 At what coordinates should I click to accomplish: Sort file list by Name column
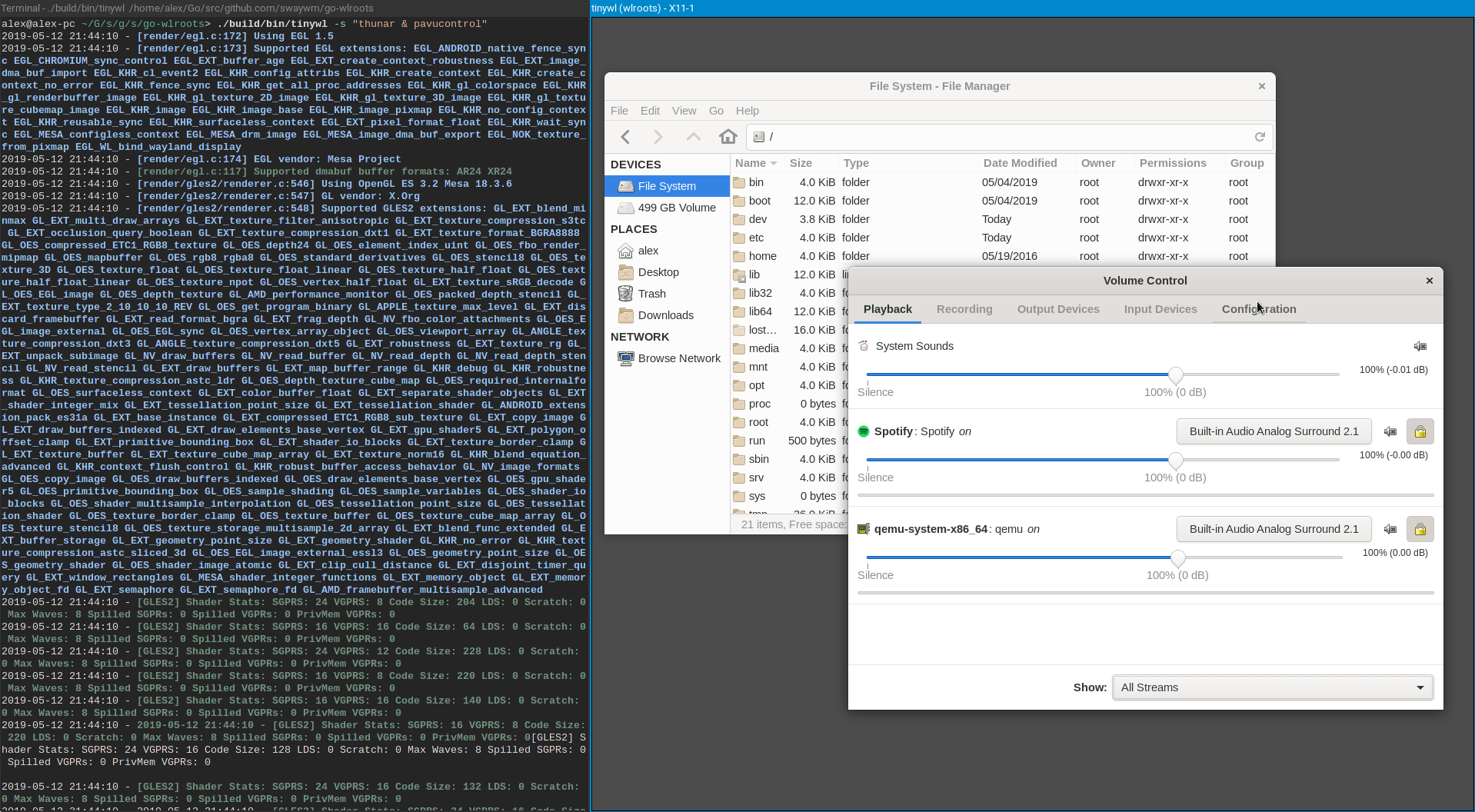coord(755,163)
